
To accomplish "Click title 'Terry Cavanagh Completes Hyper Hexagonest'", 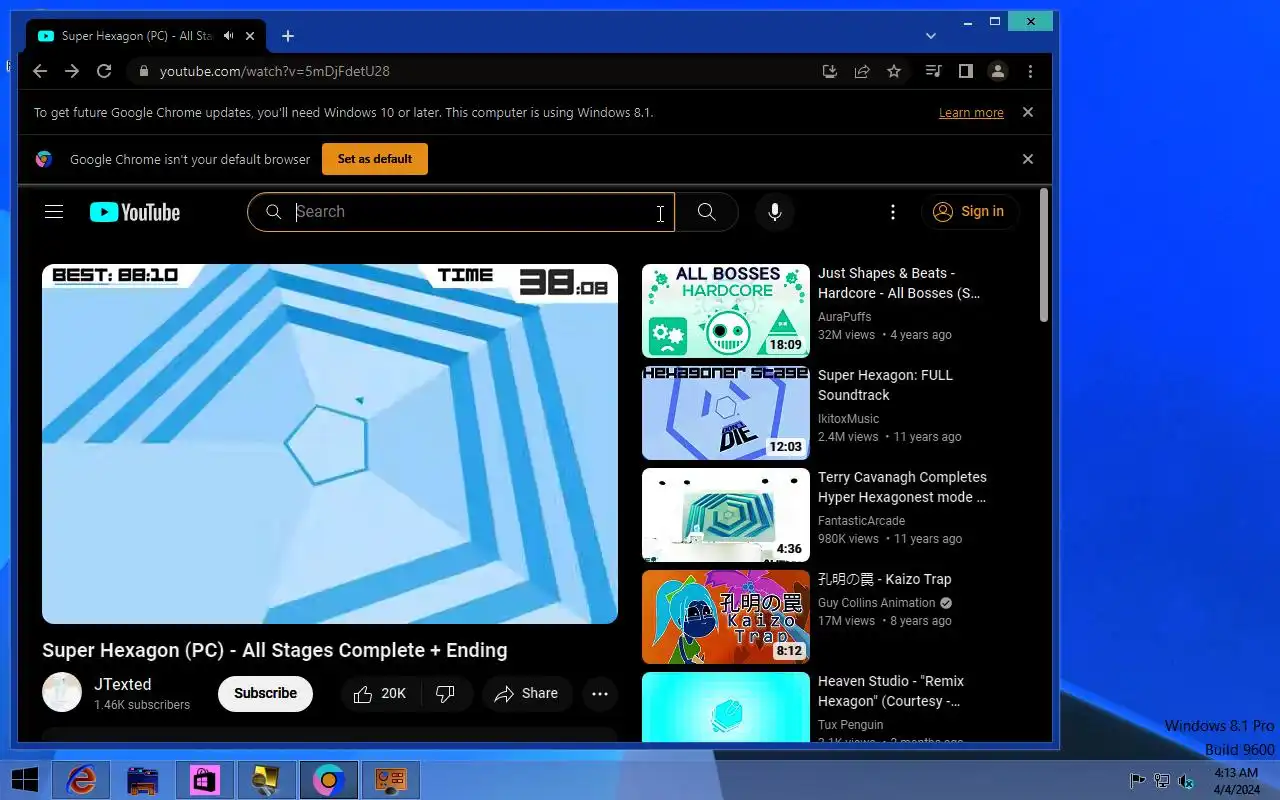I will tap(902, 487).
